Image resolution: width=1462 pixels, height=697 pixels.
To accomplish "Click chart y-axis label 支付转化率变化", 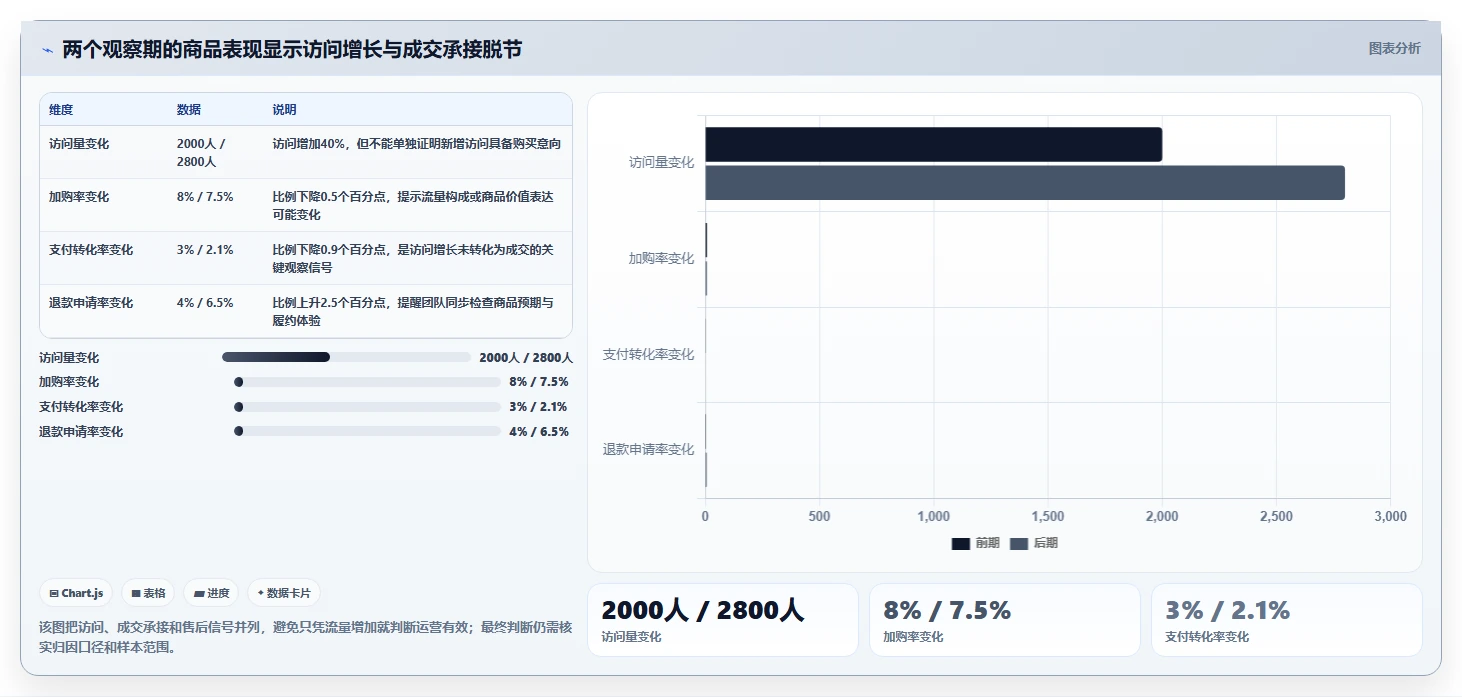I will pos(648,354).
